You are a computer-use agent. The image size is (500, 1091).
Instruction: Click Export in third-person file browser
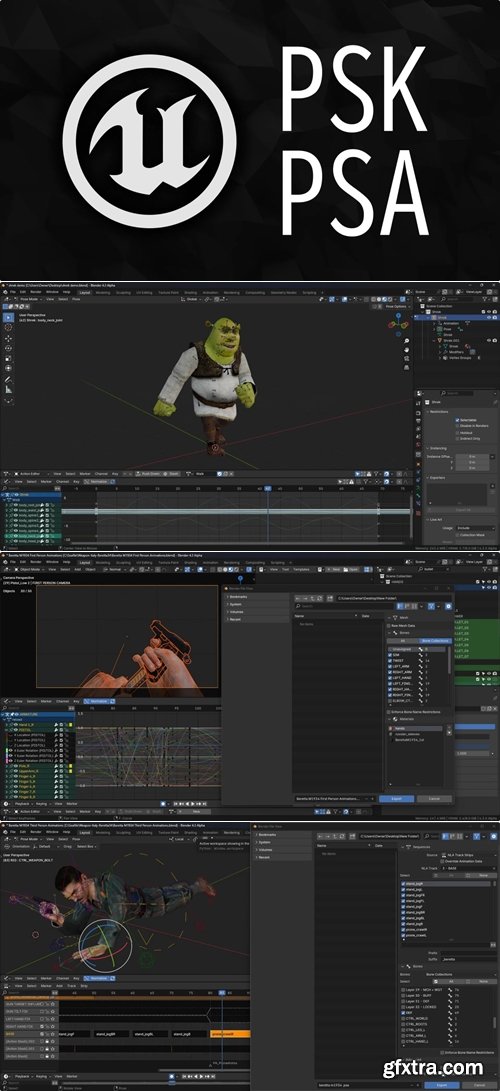coord(442,1084)
